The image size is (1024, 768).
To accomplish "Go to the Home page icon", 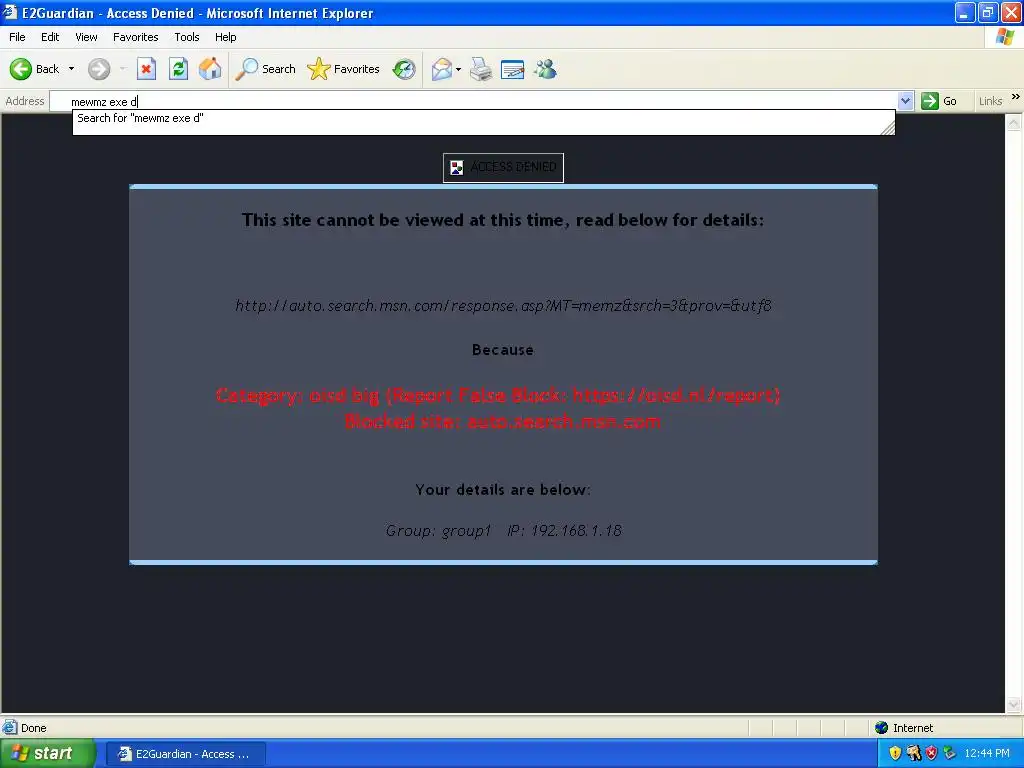I will 210,69.
